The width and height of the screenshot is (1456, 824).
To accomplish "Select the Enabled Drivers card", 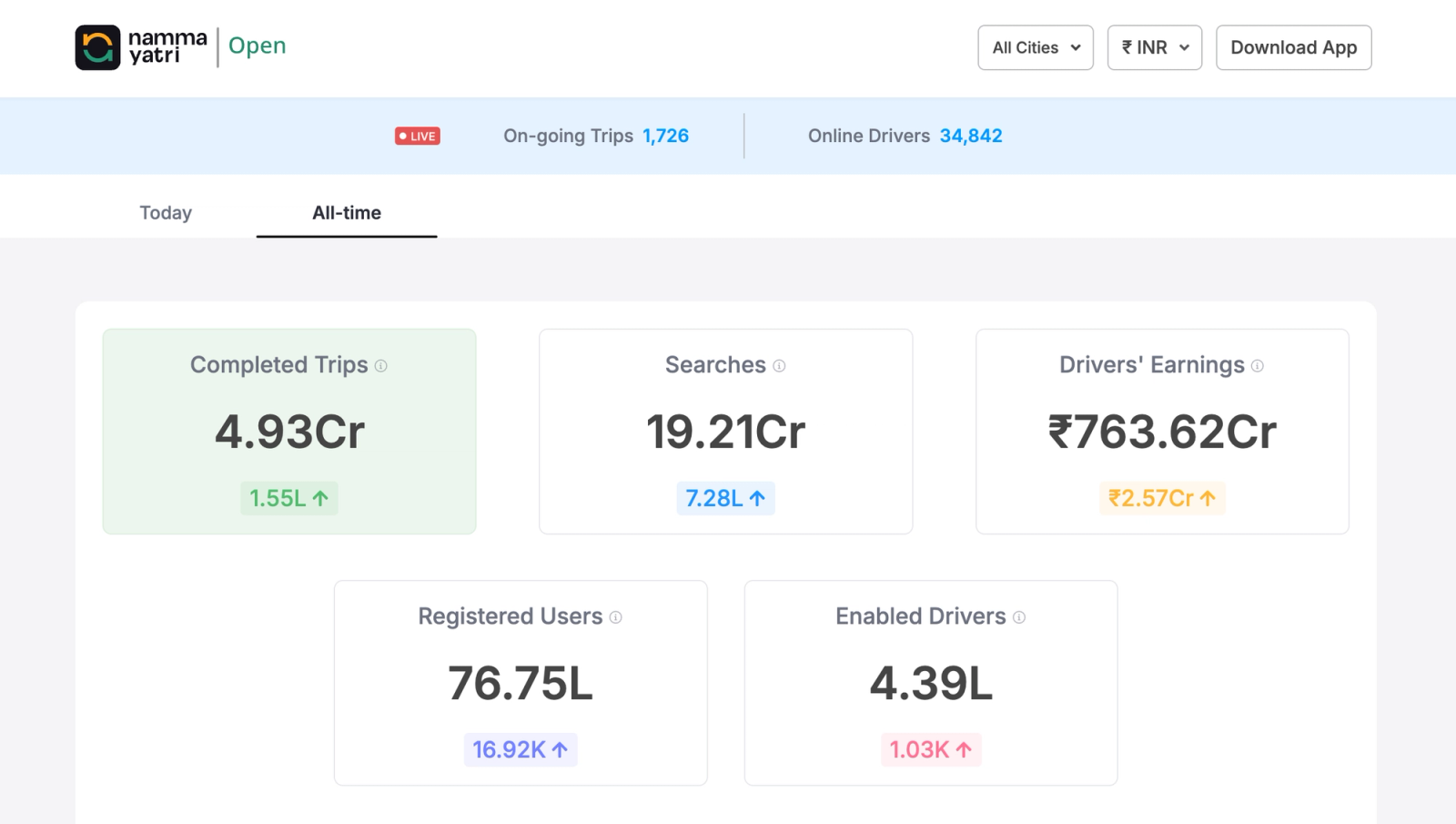I will 931,683.
